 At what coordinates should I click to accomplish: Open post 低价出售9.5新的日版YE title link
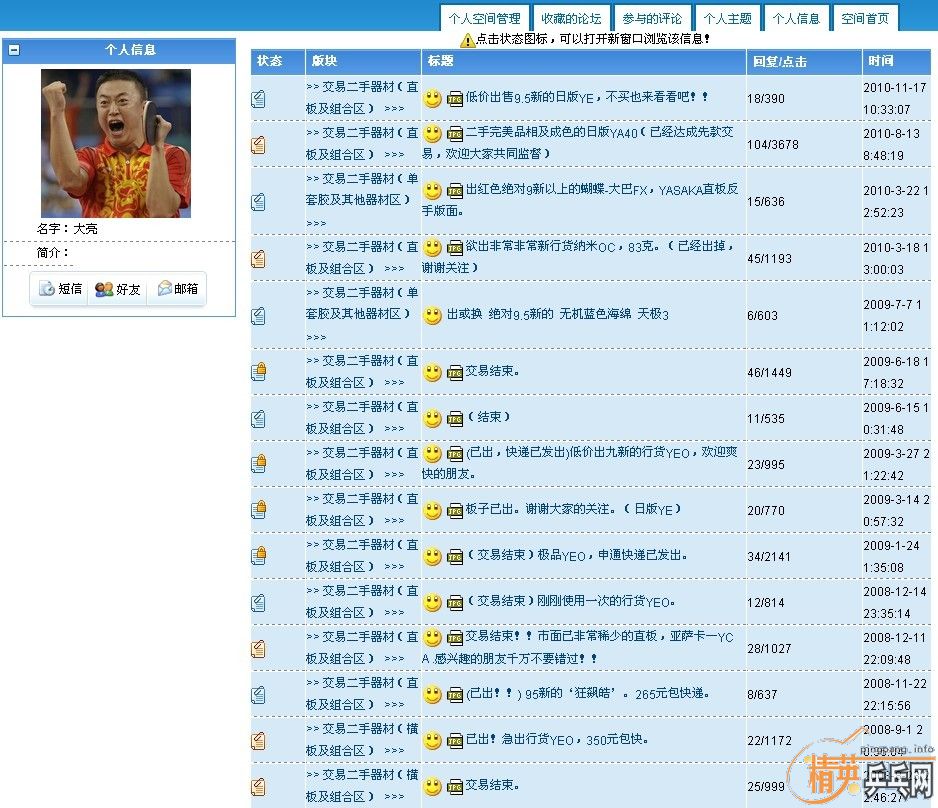pyautogui.click(x=587, y=98)
